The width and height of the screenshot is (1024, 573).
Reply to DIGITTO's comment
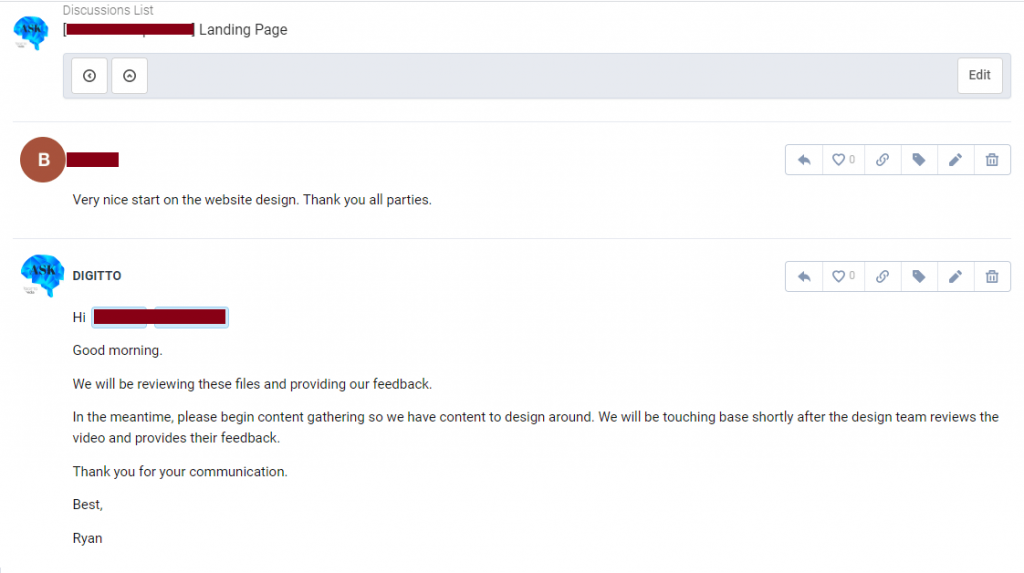(804, 276)
